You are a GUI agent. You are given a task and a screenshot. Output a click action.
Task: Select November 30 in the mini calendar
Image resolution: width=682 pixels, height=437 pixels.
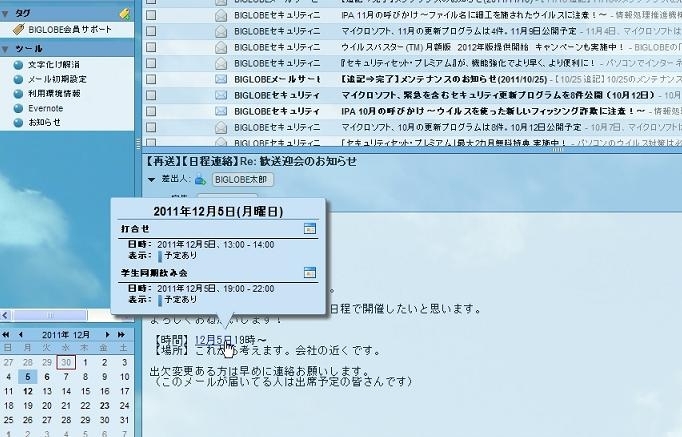tap(66, 362)
